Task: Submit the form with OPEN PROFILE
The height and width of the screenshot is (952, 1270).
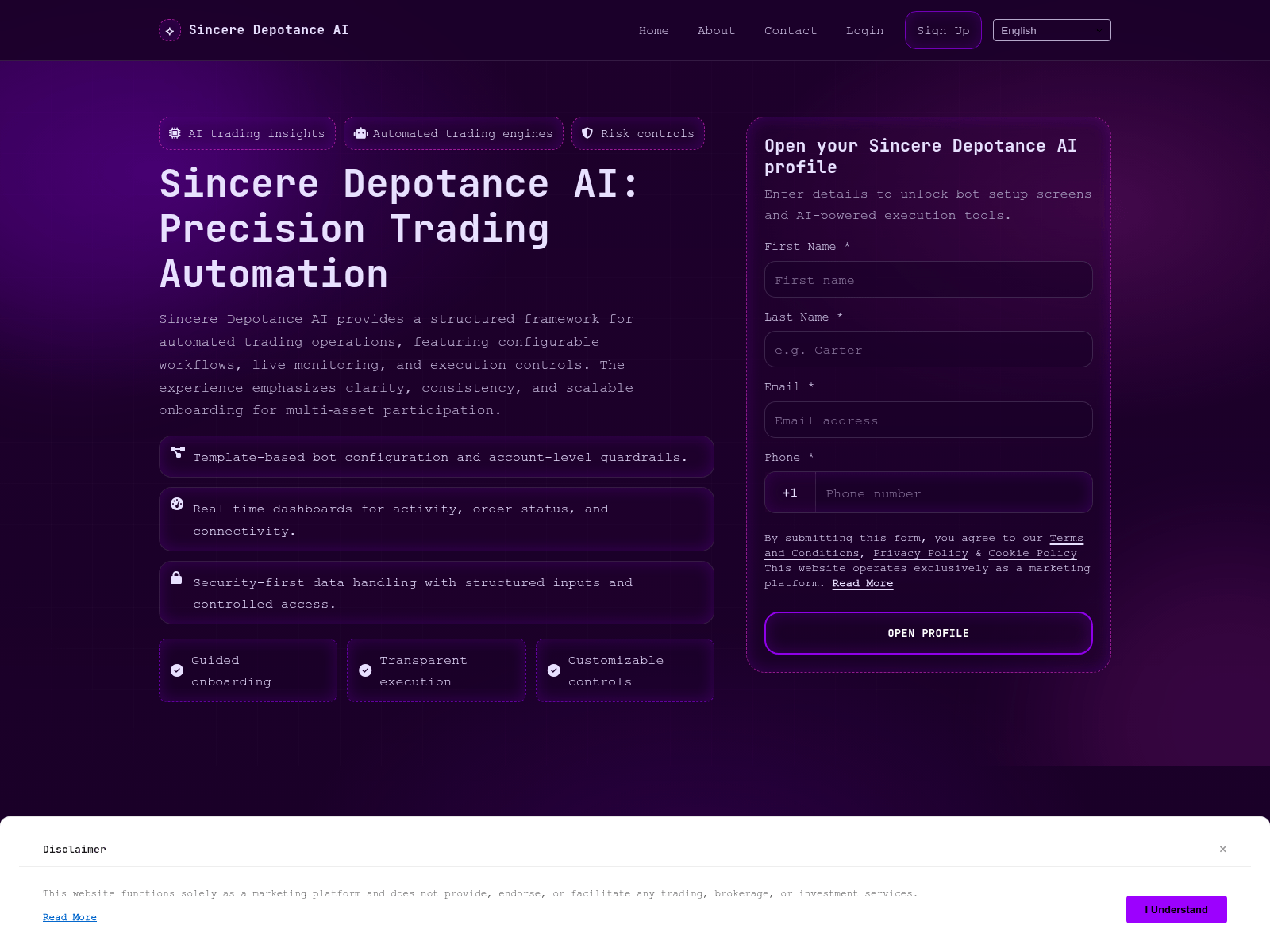Action: (929, 633)
